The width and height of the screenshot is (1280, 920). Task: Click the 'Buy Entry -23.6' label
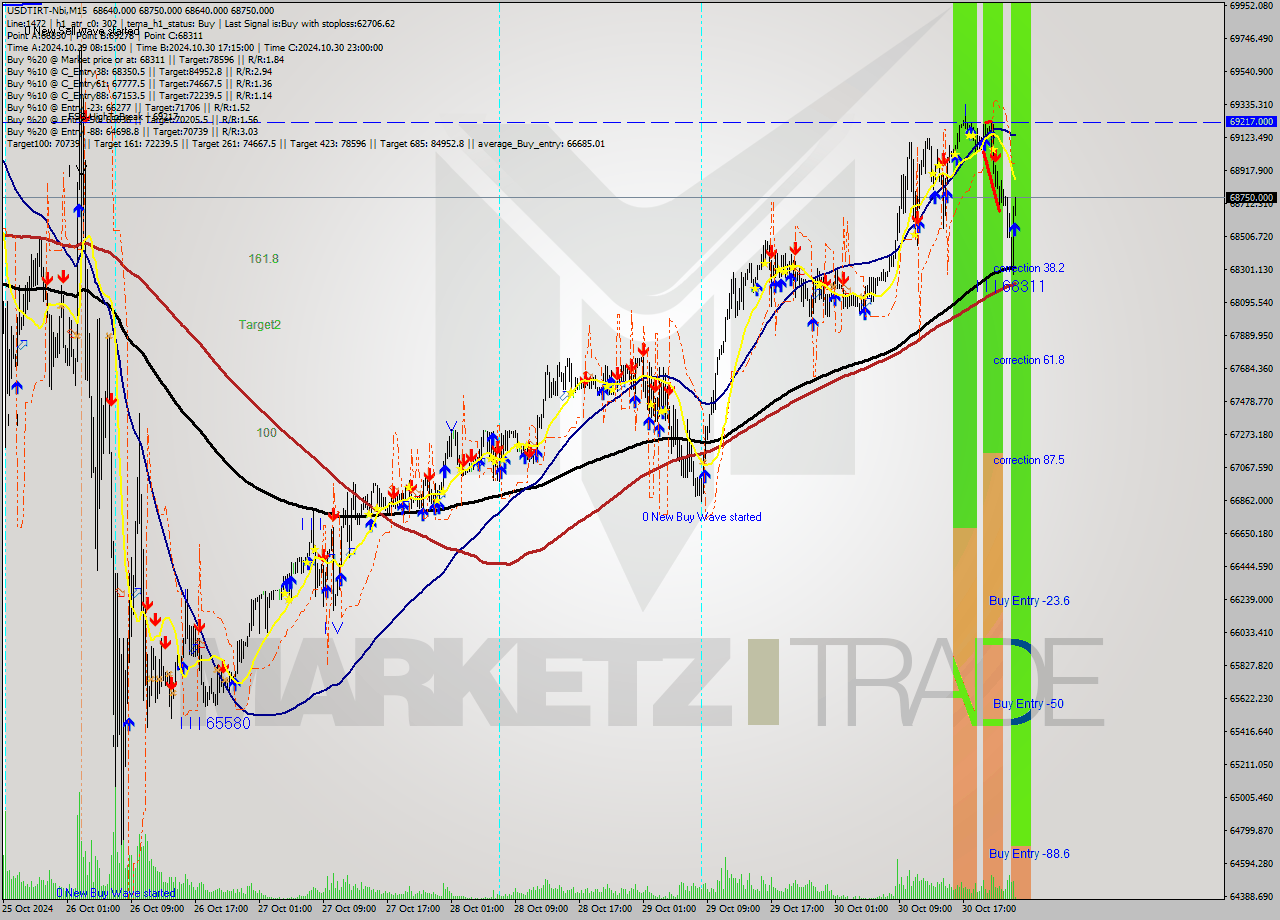tap(1029, 601)
